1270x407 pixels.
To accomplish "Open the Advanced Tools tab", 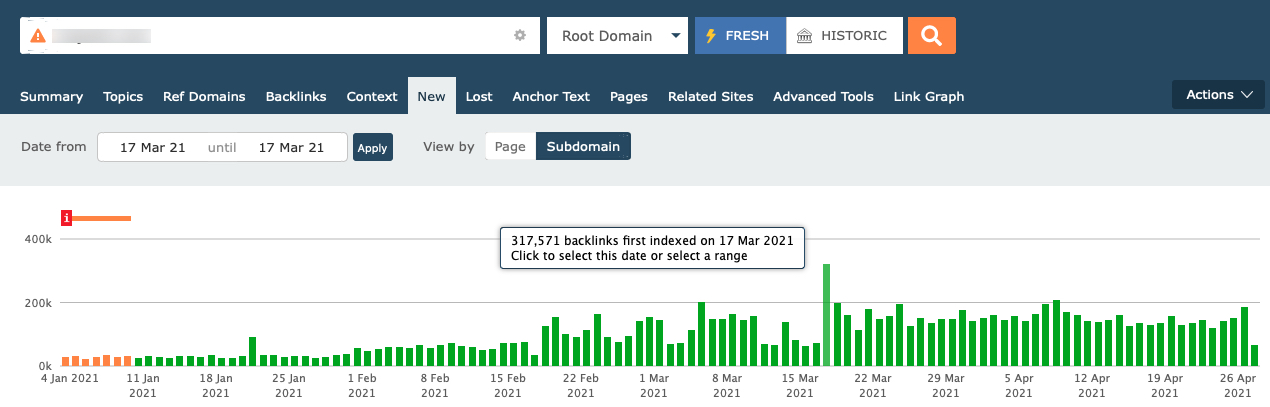I will pos(823,97).
